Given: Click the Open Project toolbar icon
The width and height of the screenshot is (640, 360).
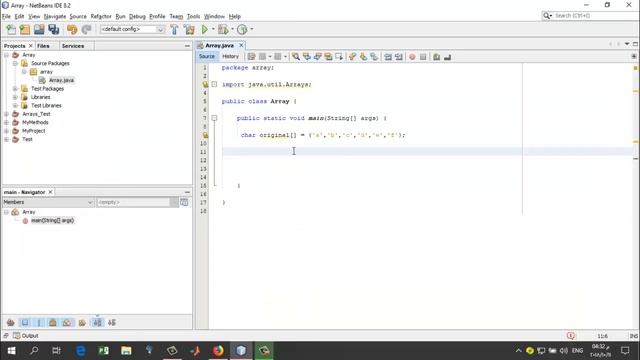Looking at the screenshot, I should pos(39,29).
